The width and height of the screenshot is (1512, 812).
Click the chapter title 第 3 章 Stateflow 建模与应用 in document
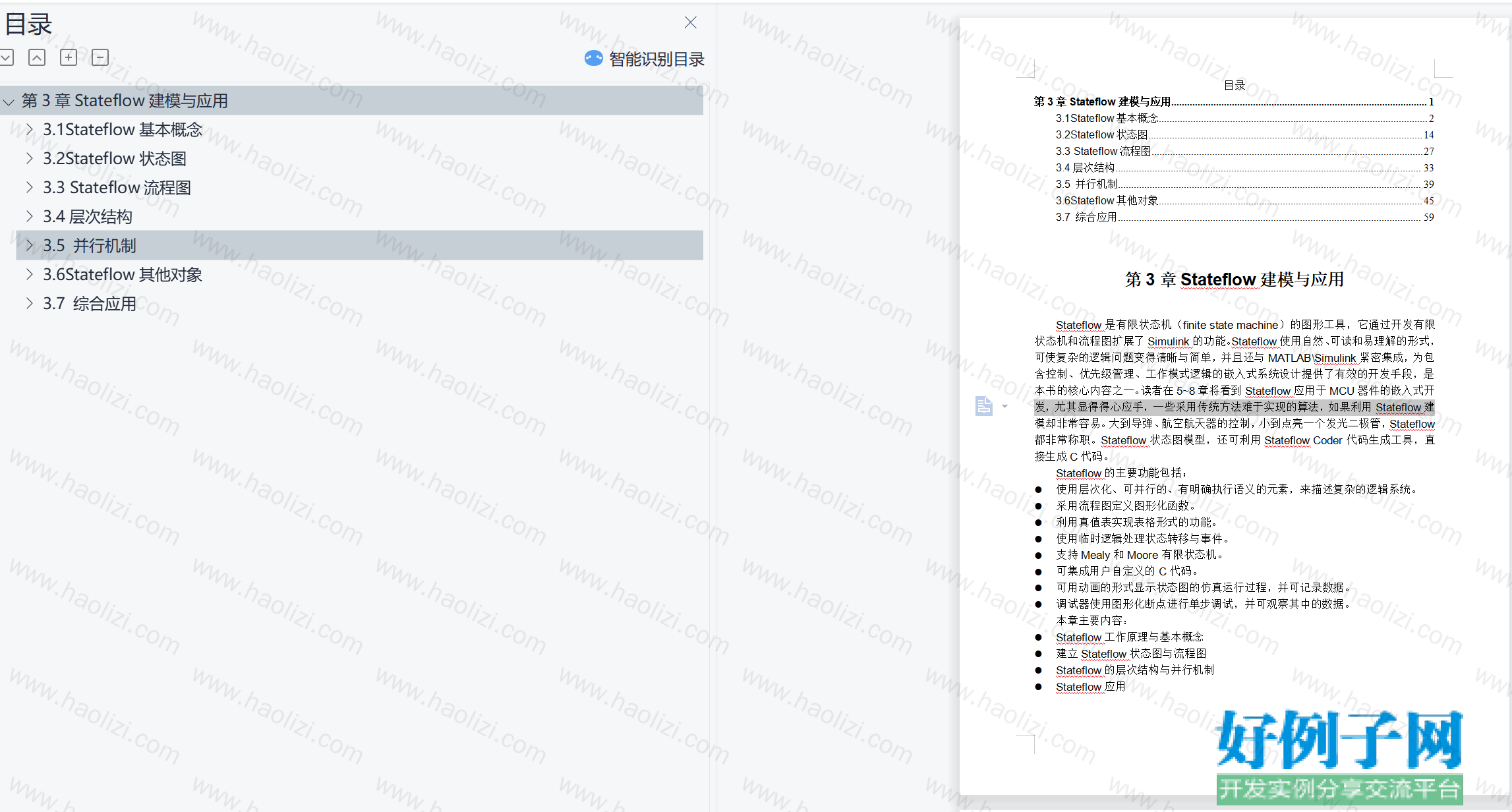tap(1234, 279)
